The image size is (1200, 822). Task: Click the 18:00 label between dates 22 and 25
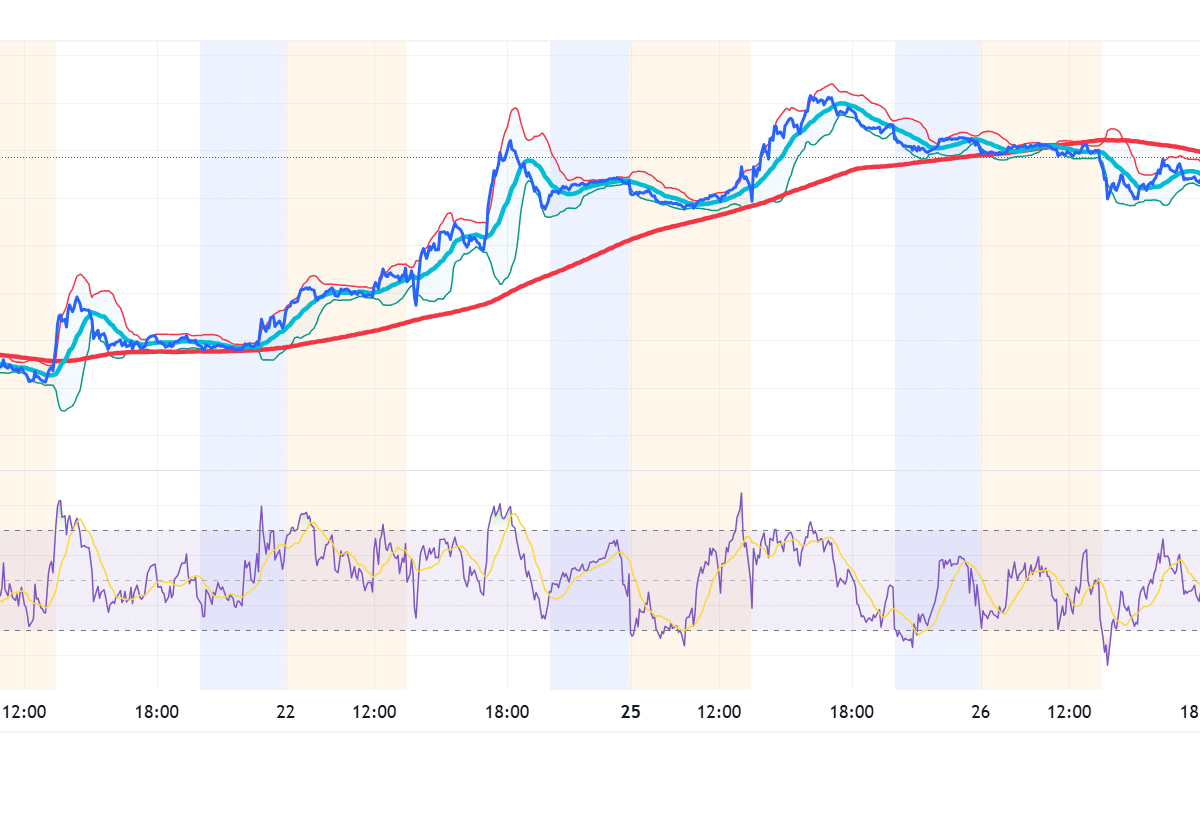click(507, 712)
